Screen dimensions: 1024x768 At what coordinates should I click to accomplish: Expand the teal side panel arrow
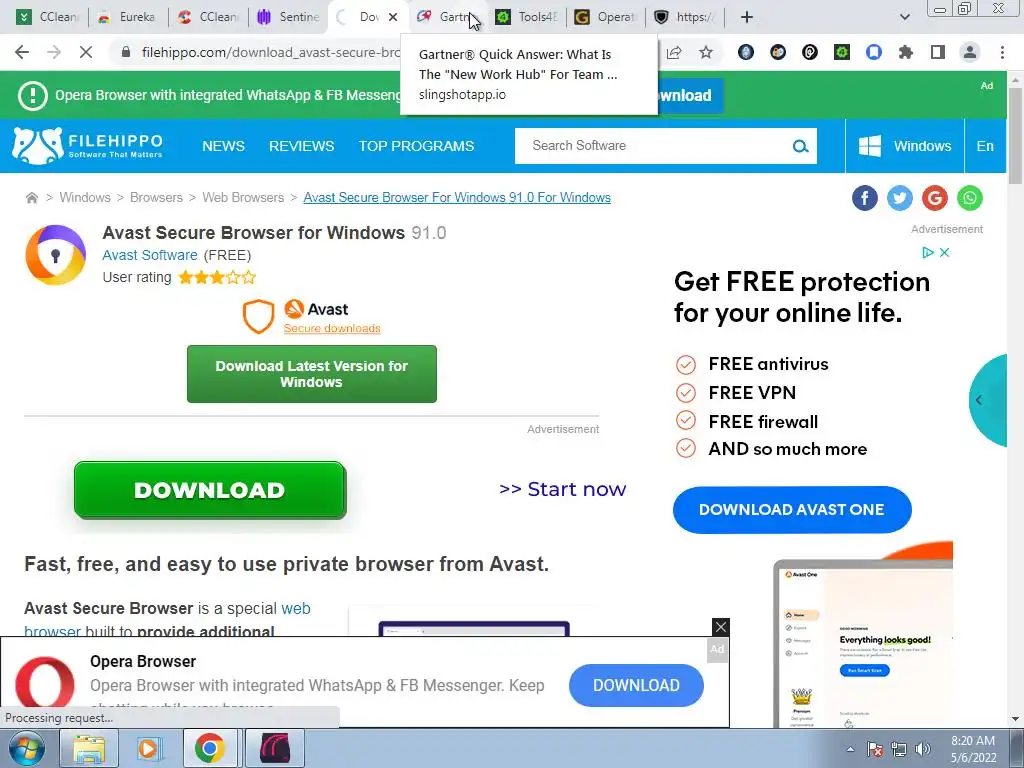click(979, 400)
